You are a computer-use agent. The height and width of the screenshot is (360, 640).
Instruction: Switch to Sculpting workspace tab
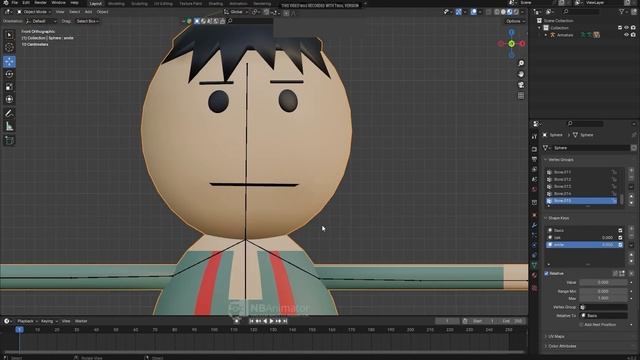[139, 3]
